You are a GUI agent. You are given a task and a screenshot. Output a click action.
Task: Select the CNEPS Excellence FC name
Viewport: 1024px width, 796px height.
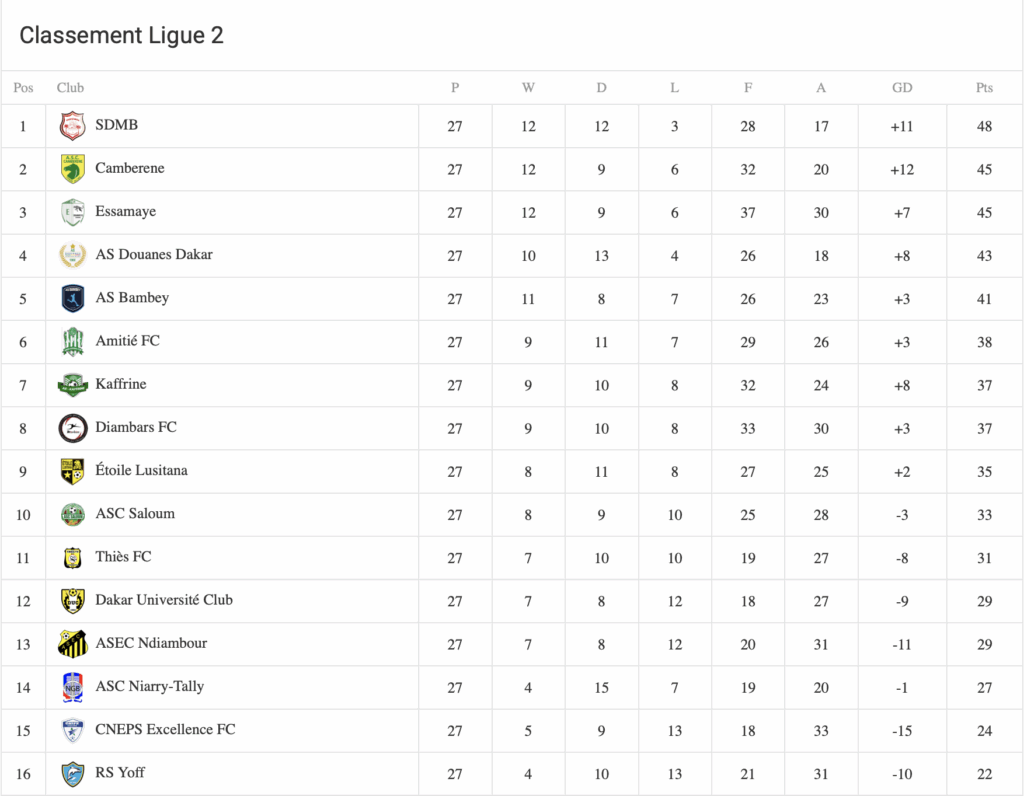[x=165, y=729]
